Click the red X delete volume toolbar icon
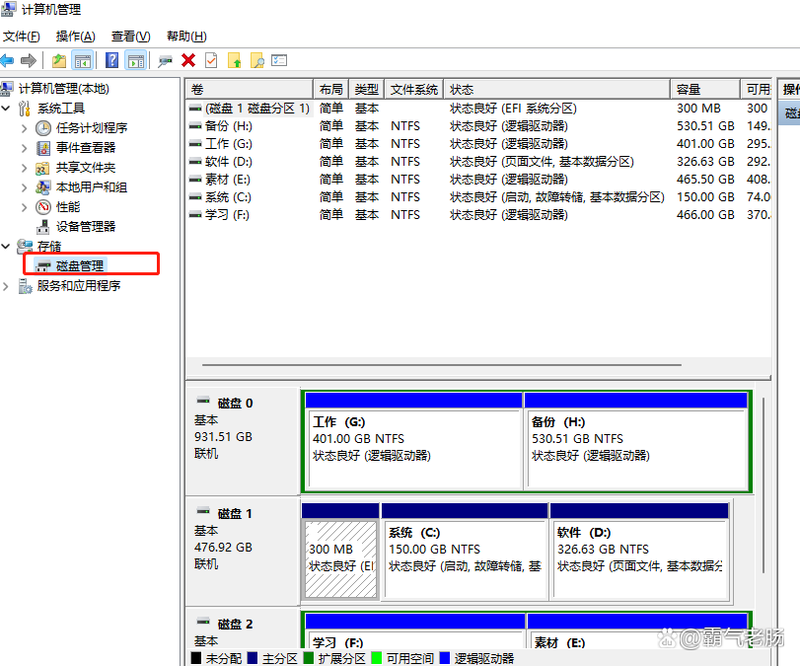800x666 pixels. [x=189, y=60]
